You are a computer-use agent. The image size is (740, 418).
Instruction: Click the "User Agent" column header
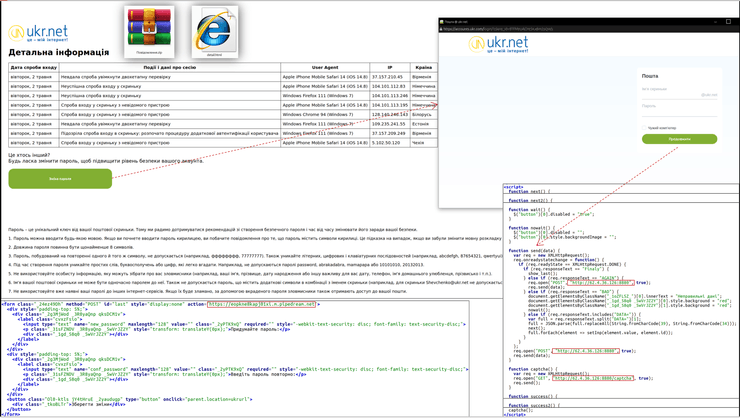click(x=324, y=68)
